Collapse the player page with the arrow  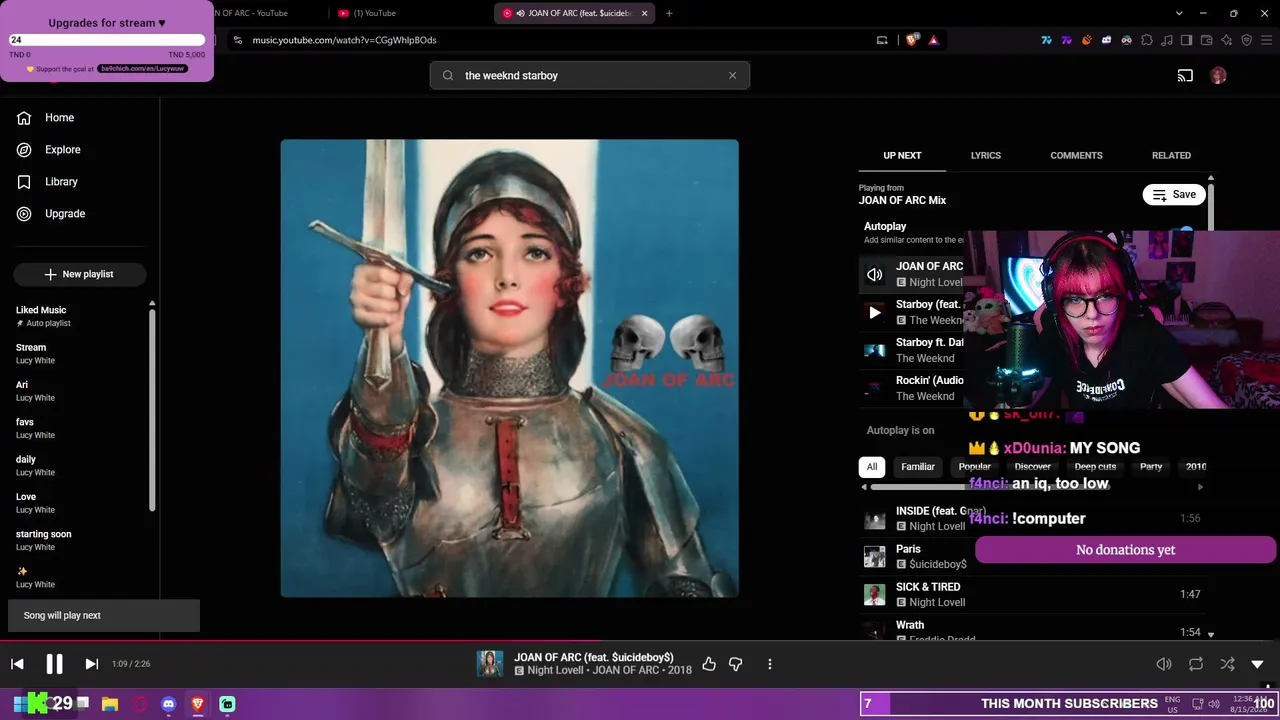click(x=1258, y=664)
